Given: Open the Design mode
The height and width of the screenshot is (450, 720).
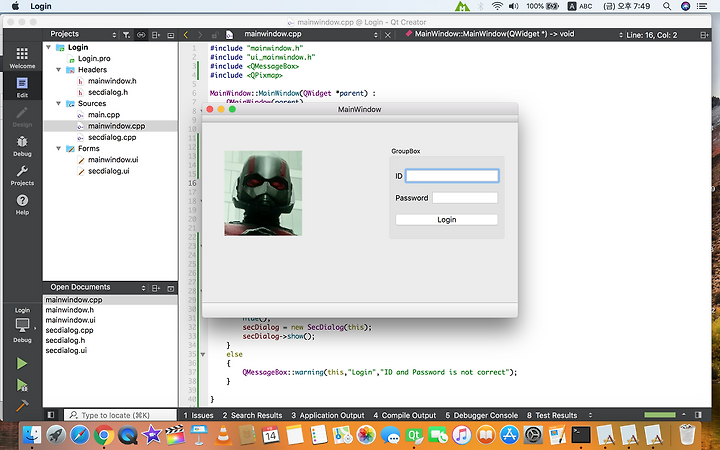Looking at the screenshot, I should pos(22,117).
